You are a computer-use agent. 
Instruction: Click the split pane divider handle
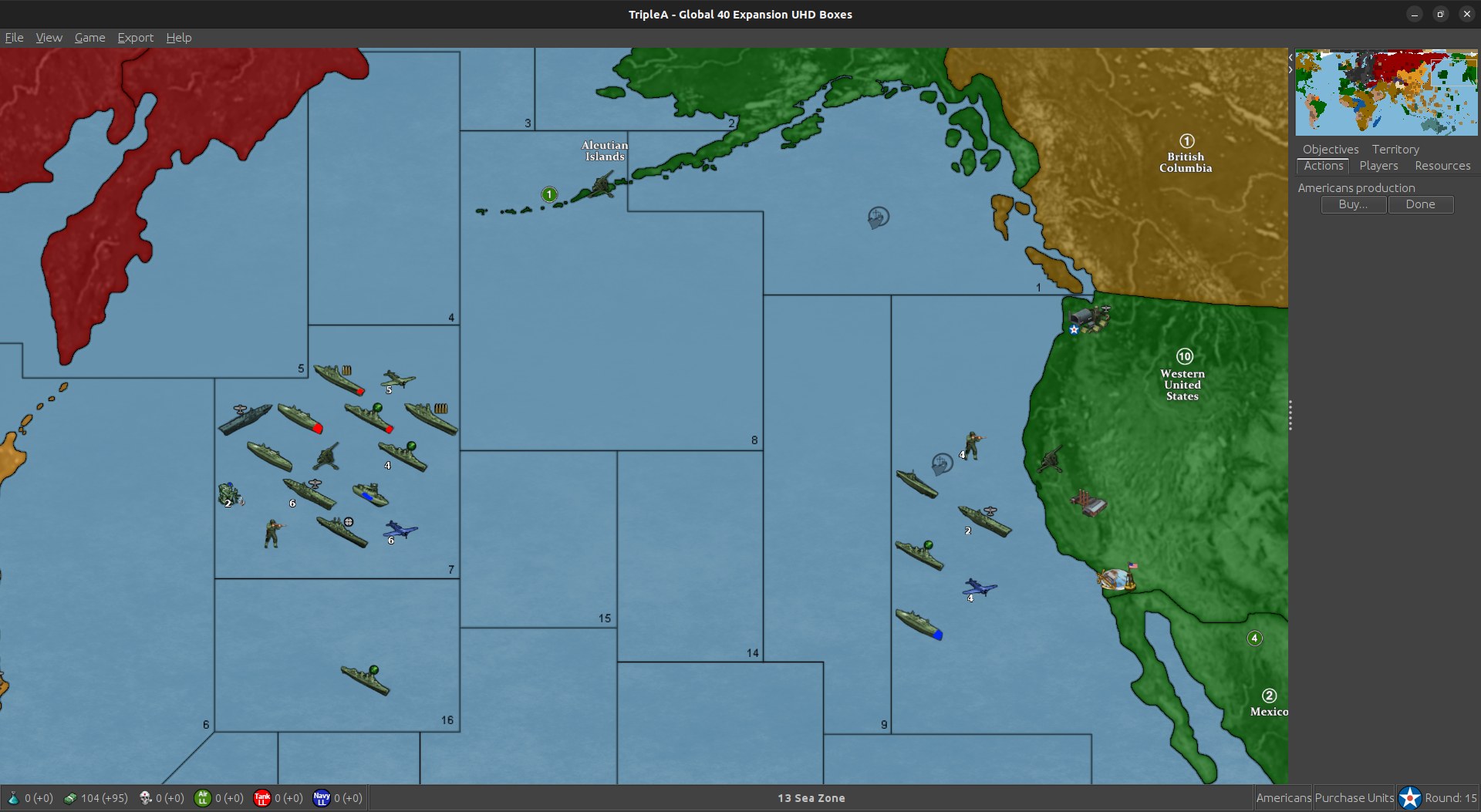tap(1290, 416)
